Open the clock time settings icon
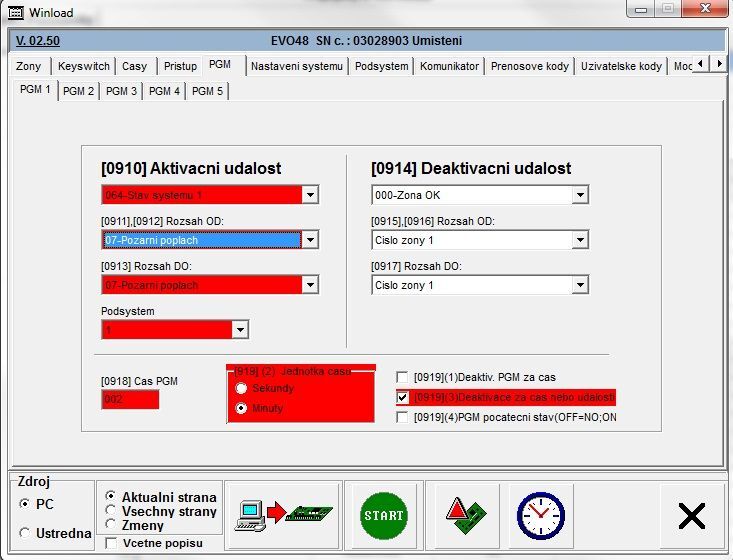This screenshot has height=560, width=733. pos(540,515)
